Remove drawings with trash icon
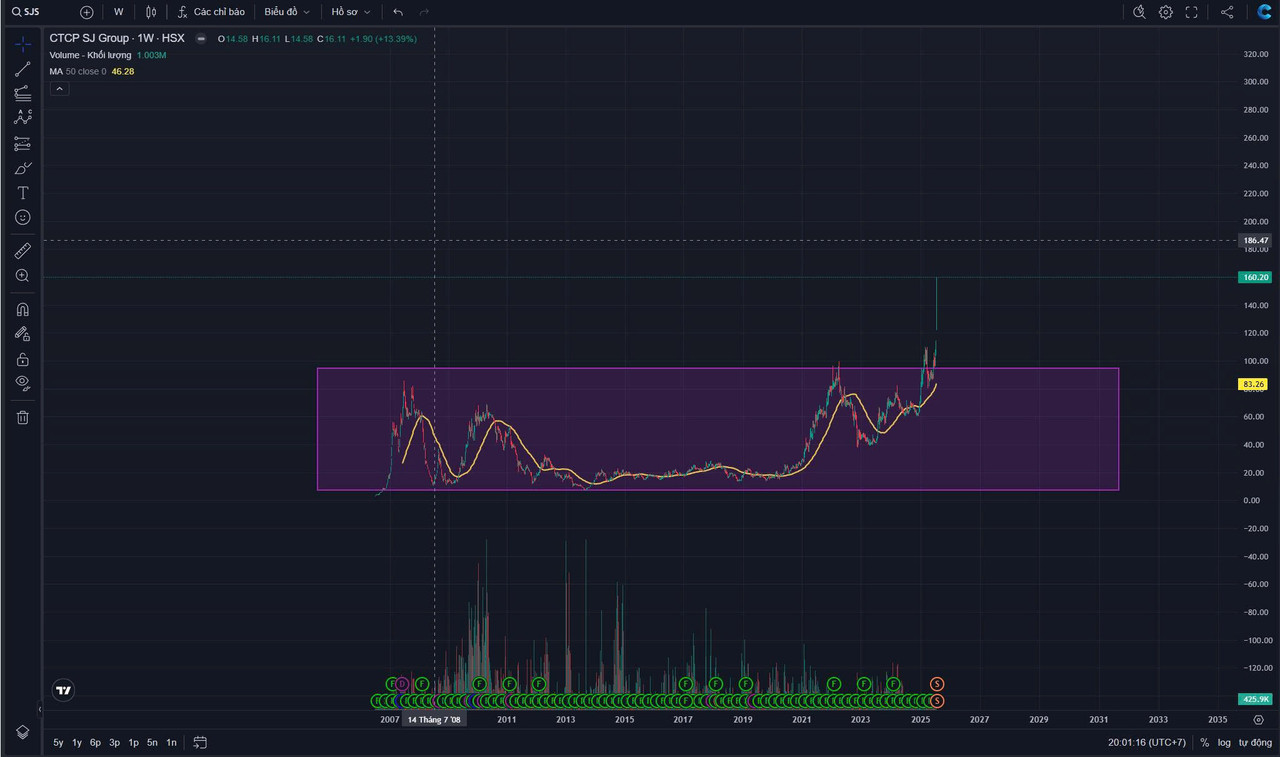Screen dimensions: 1280x757 coord(22,417)
